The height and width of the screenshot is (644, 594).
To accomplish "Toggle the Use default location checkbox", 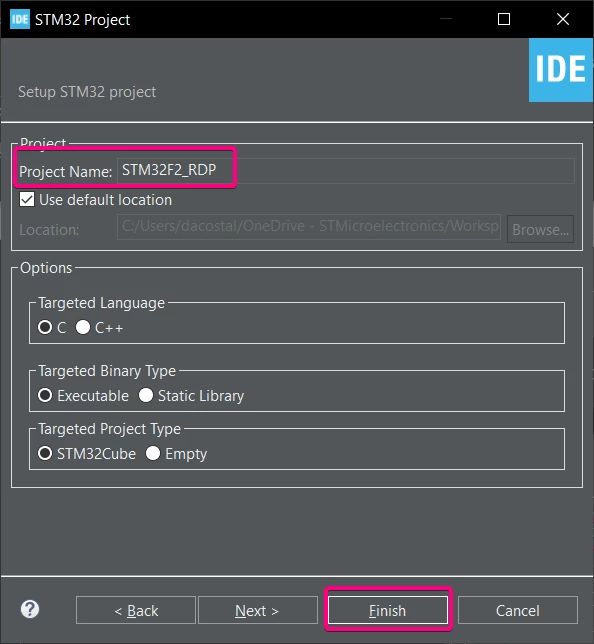I will [x=27, y=200].
